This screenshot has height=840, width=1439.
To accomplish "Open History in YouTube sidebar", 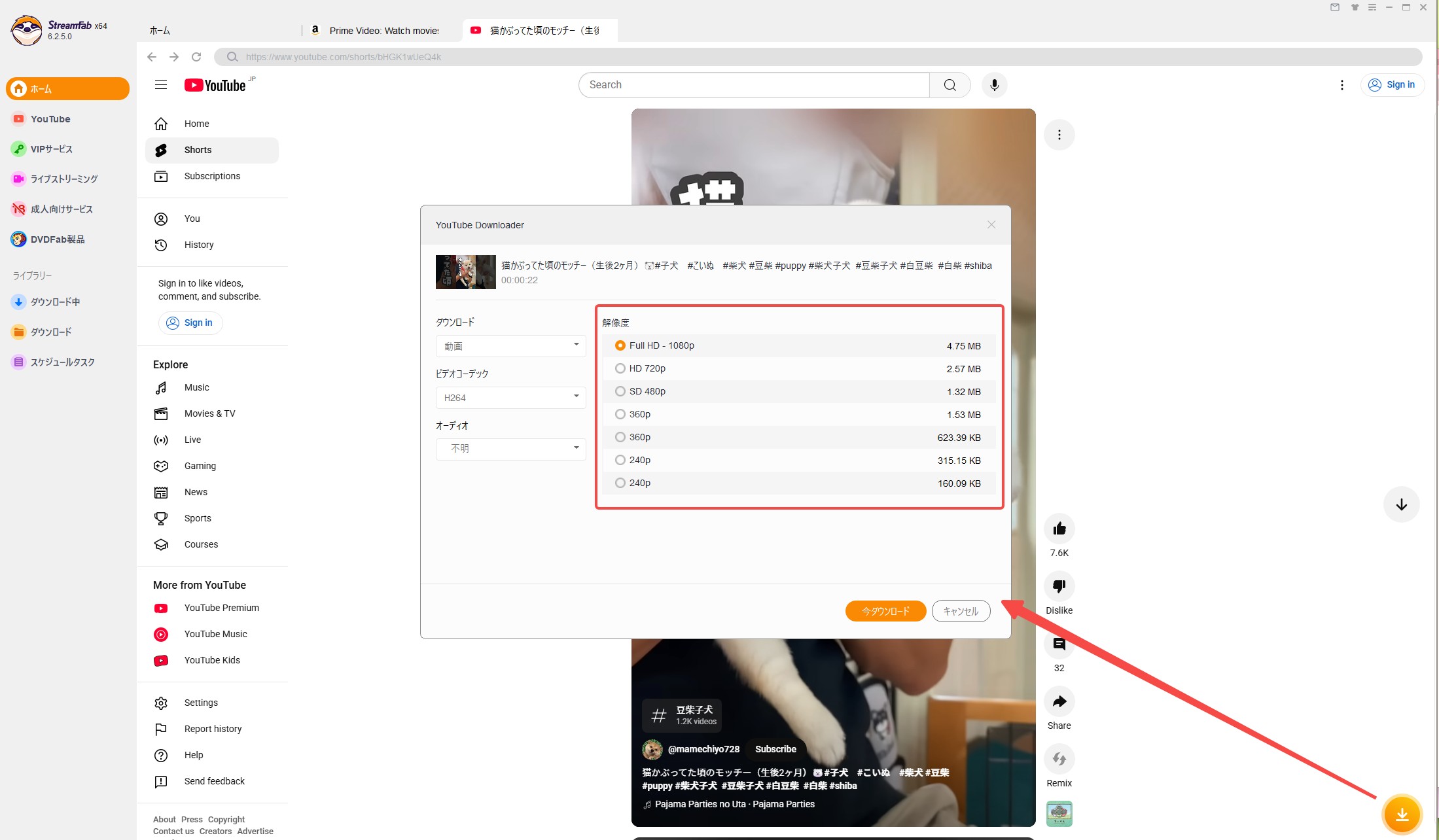I will [x=211, y=245].
